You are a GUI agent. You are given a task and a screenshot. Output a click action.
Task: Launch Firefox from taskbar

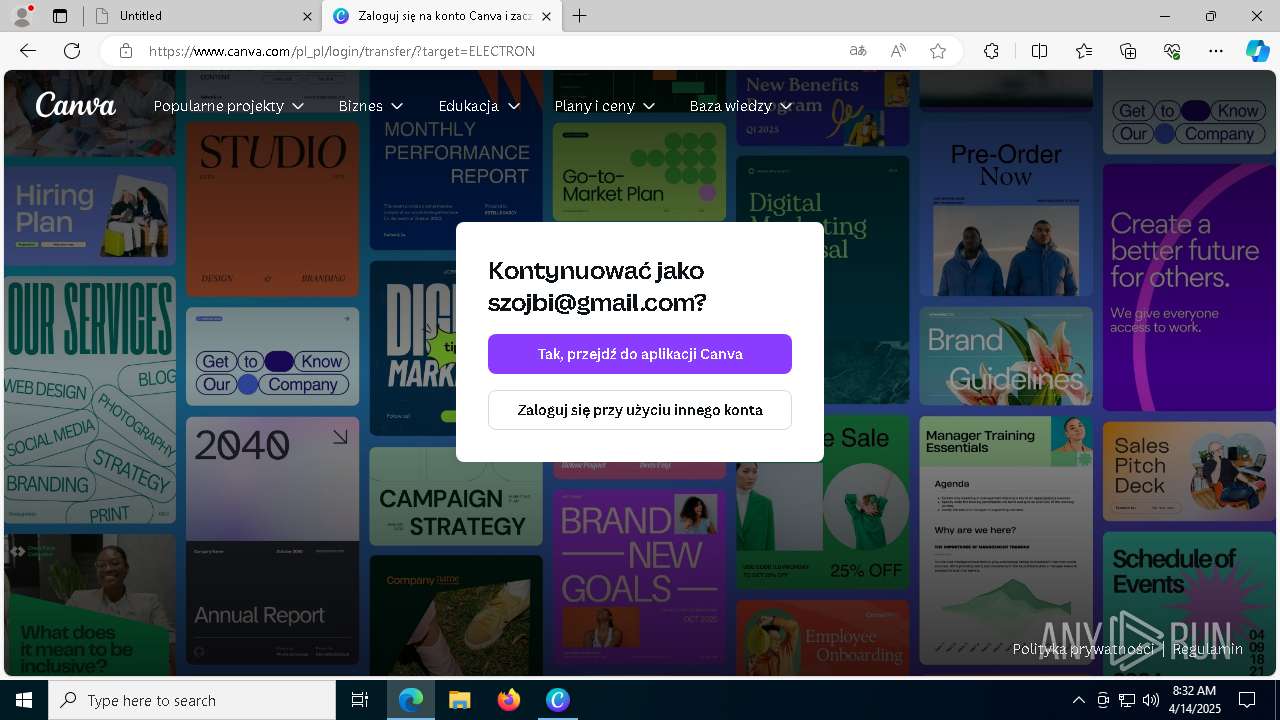pyautogui.click(x=509, y=700)
